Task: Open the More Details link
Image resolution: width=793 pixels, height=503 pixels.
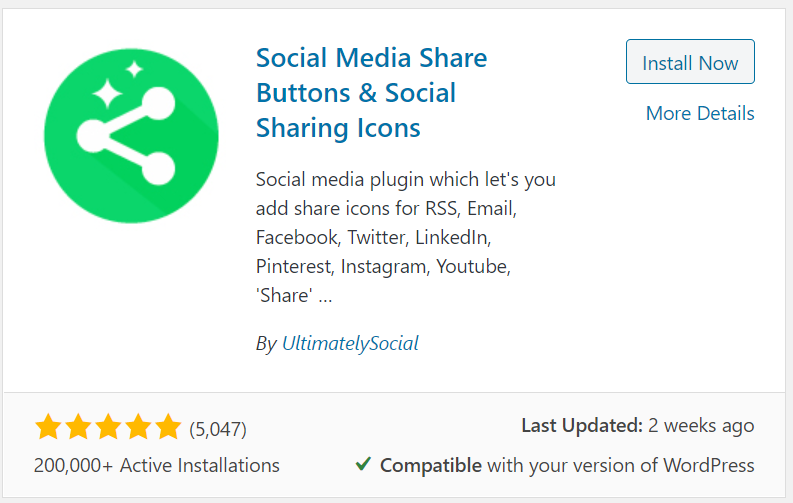Action: point(700,113)
